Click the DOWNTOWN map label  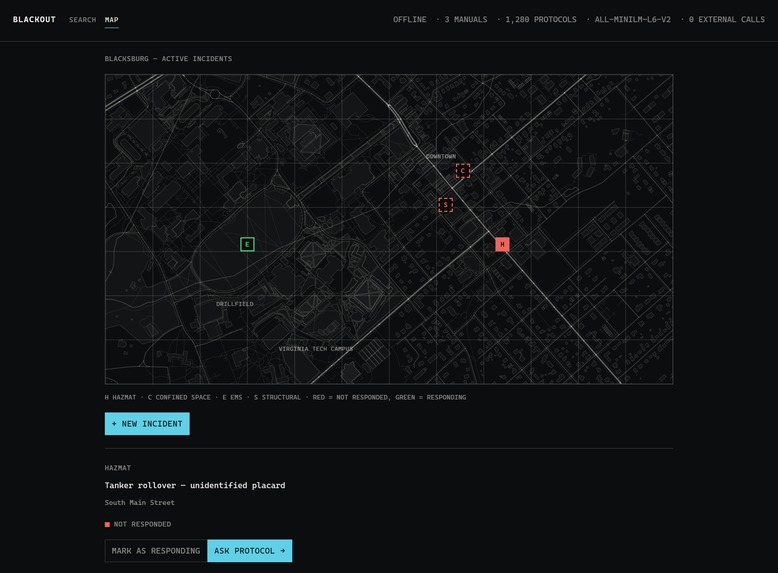pyautogui.click(x=441, y=156)
